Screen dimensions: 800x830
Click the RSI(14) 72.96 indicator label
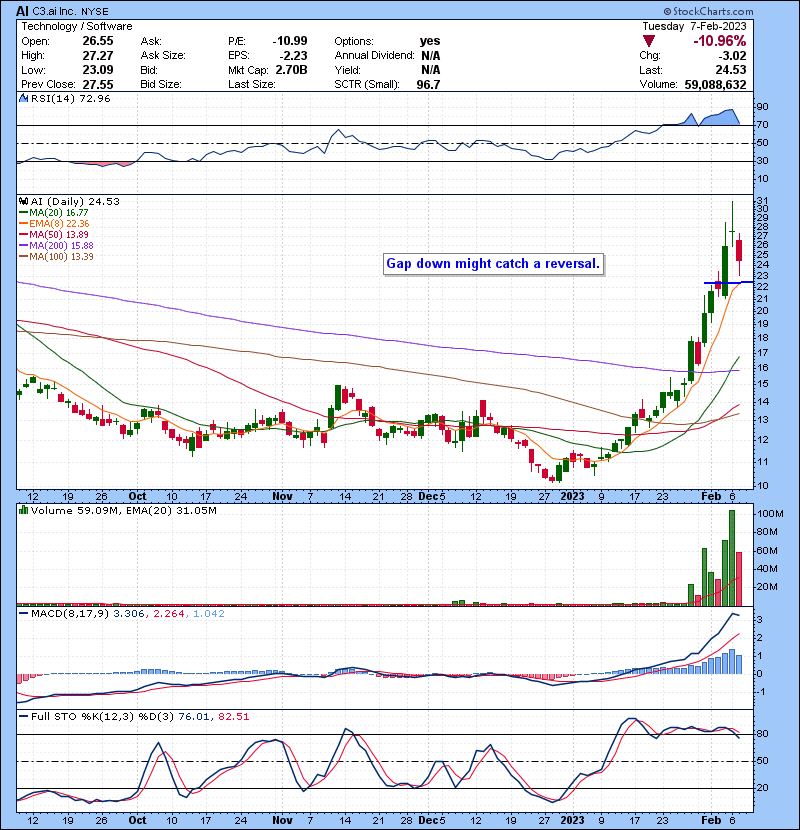pos(70,98)
